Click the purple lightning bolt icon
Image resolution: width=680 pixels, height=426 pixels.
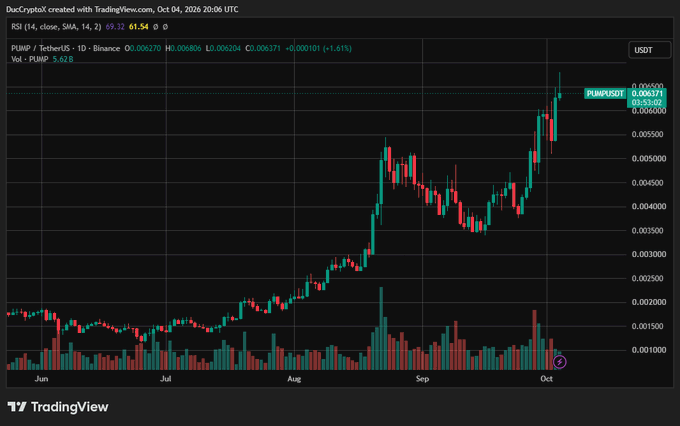[x=559, y=362]
